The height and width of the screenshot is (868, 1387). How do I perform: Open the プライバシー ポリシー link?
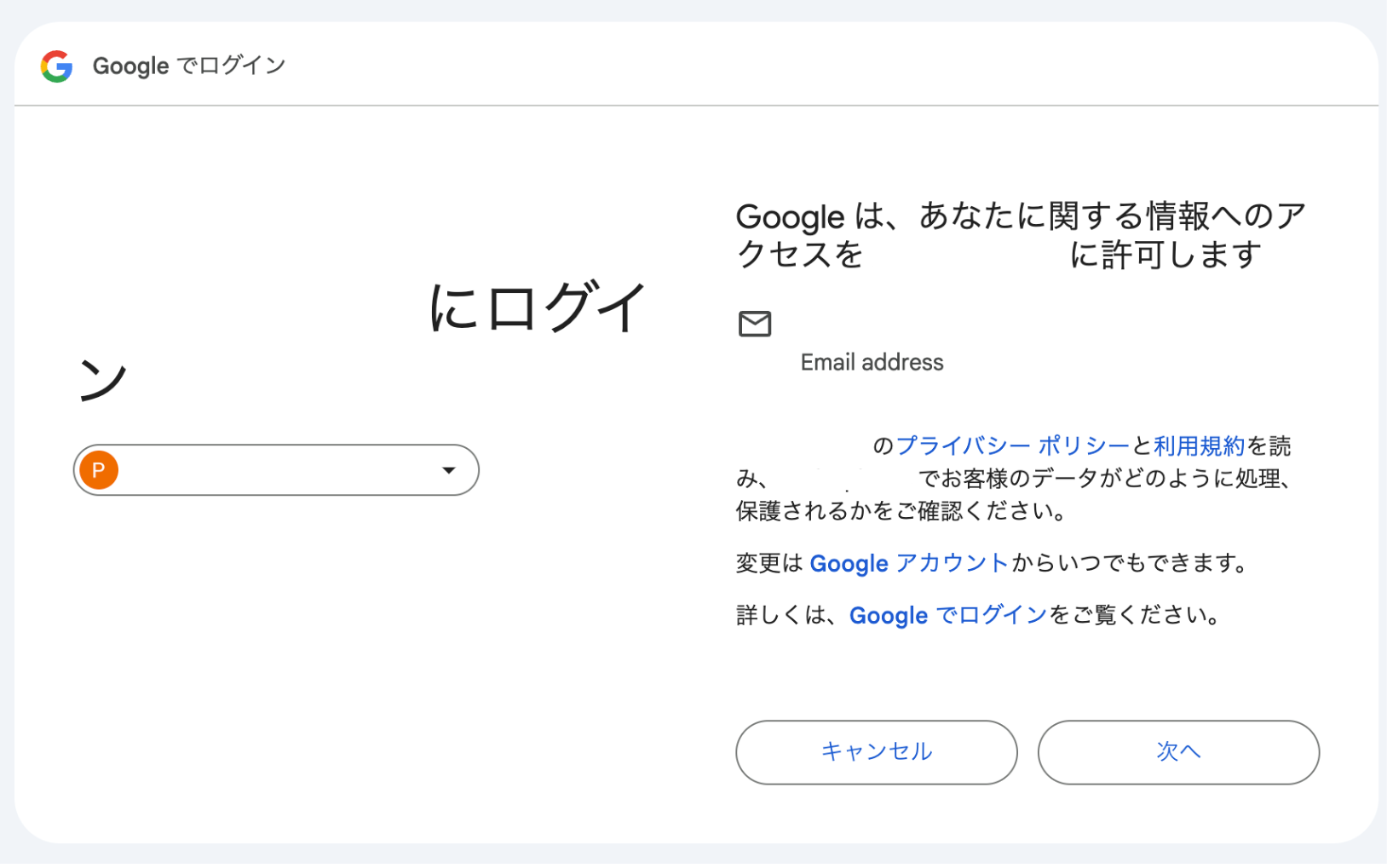1012,445
